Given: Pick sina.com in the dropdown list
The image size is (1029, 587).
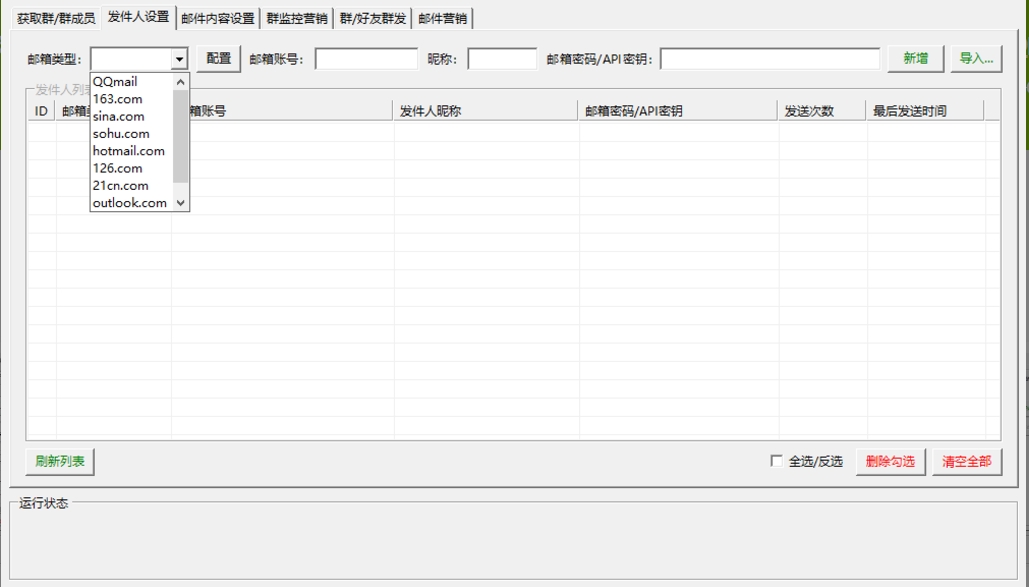Looking at the screenshot, I should click(132, 116).
